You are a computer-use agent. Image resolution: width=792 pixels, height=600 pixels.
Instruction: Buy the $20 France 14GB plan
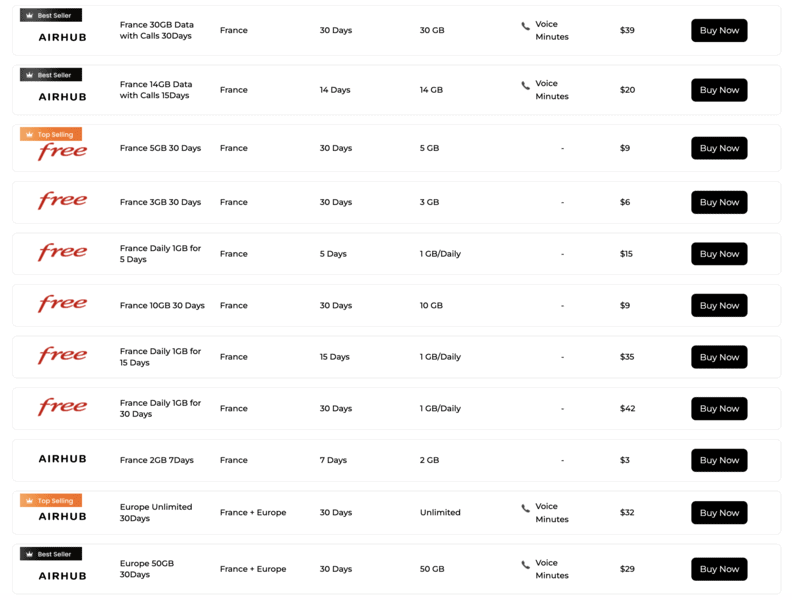click(719, 90)
